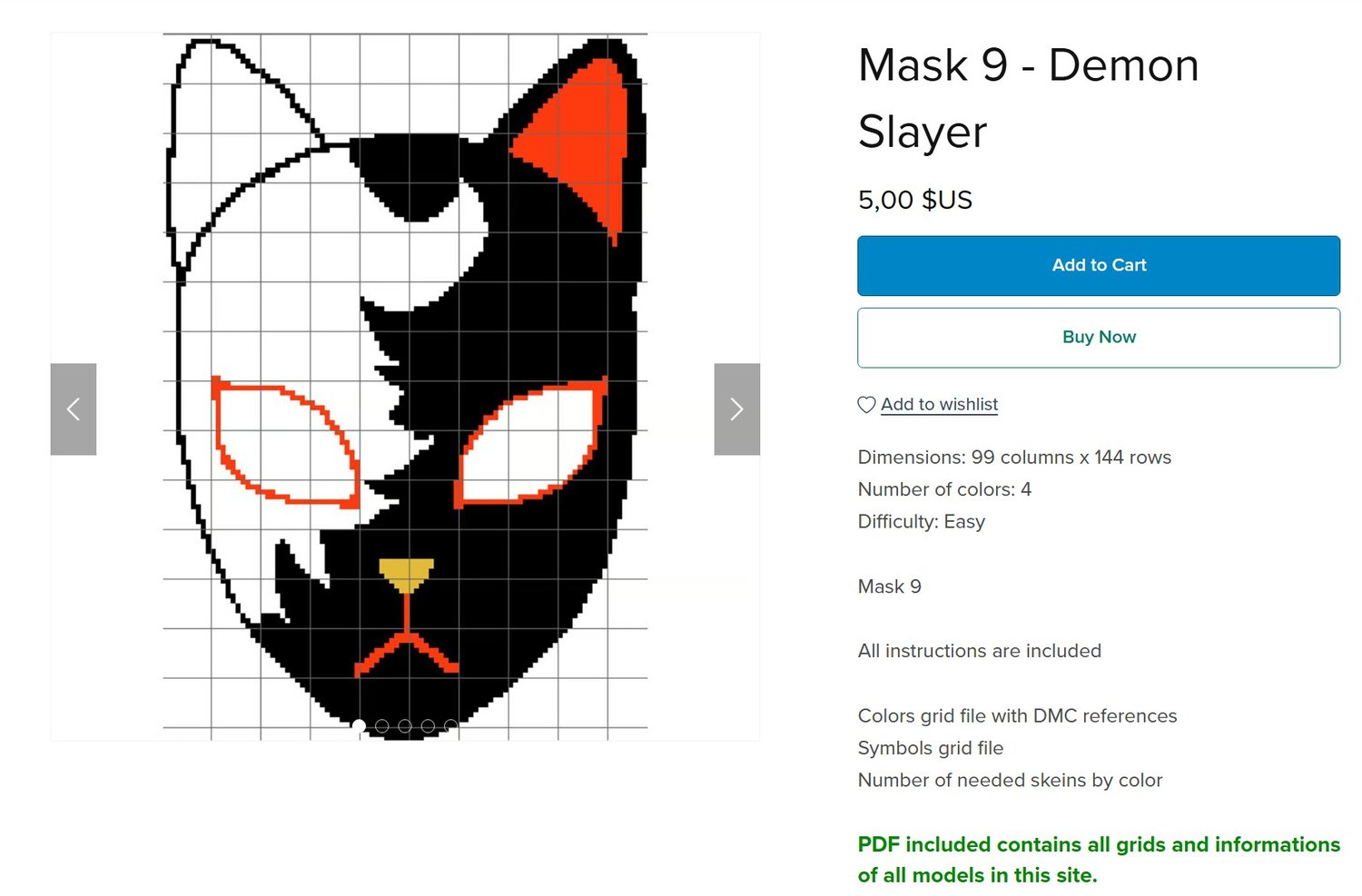
Task: Click the green PDF included notice
Action: (1098, 860)
